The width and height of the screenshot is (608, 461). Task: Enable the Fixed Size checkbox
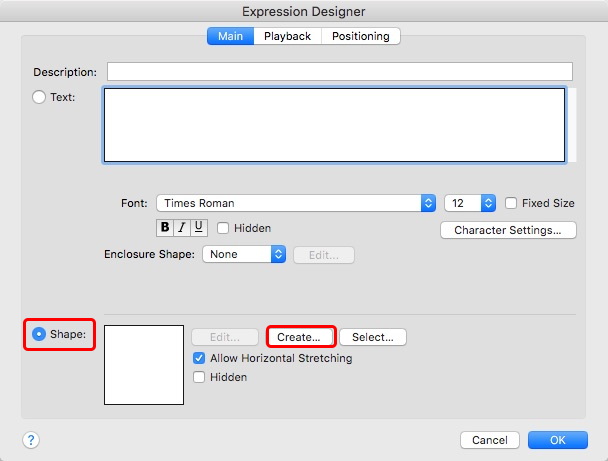pyautogui.click(x=512, y=203)
